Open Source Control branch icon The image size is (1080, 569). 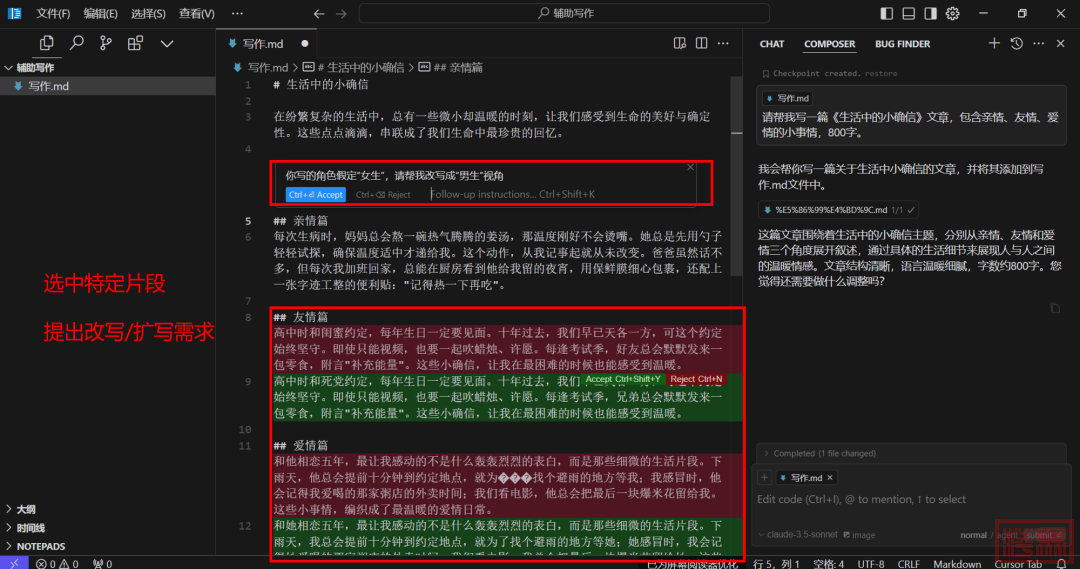coord(105,43)
